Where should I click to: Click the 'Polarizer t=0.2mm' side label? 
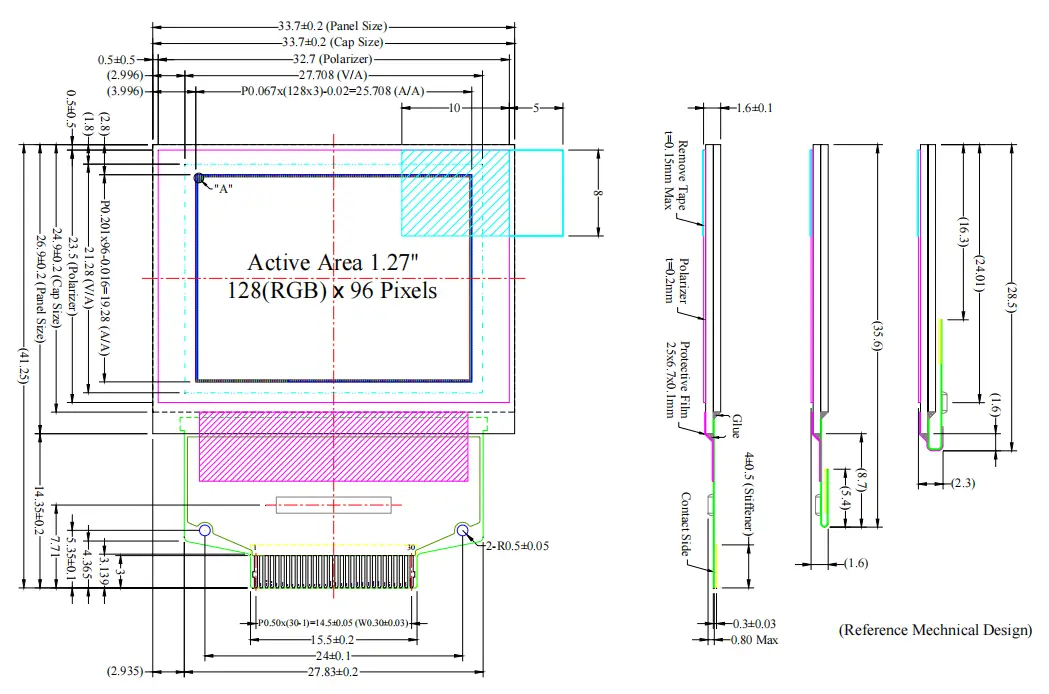point(676,280)
